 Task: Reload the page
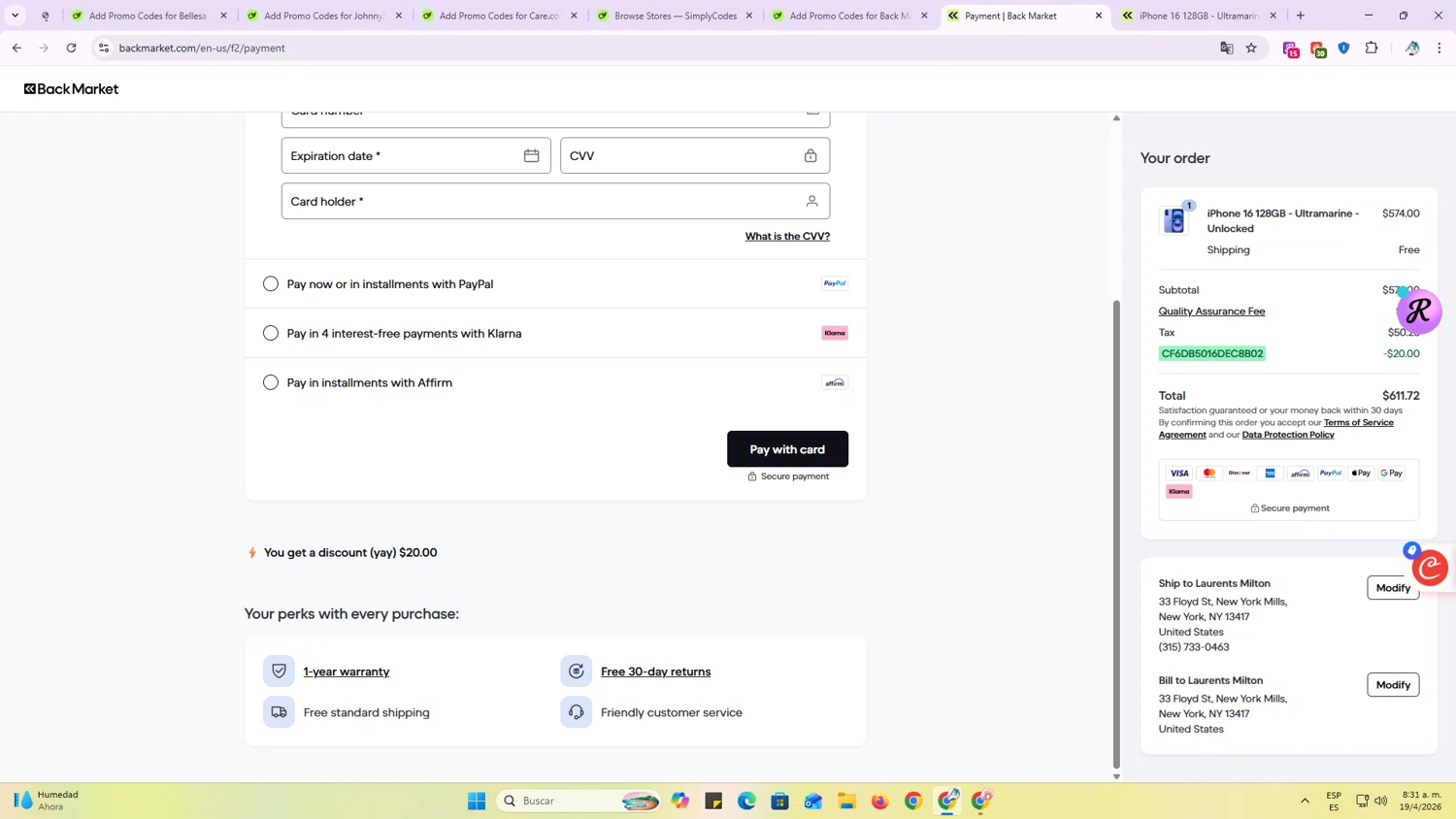pos(71,48)
